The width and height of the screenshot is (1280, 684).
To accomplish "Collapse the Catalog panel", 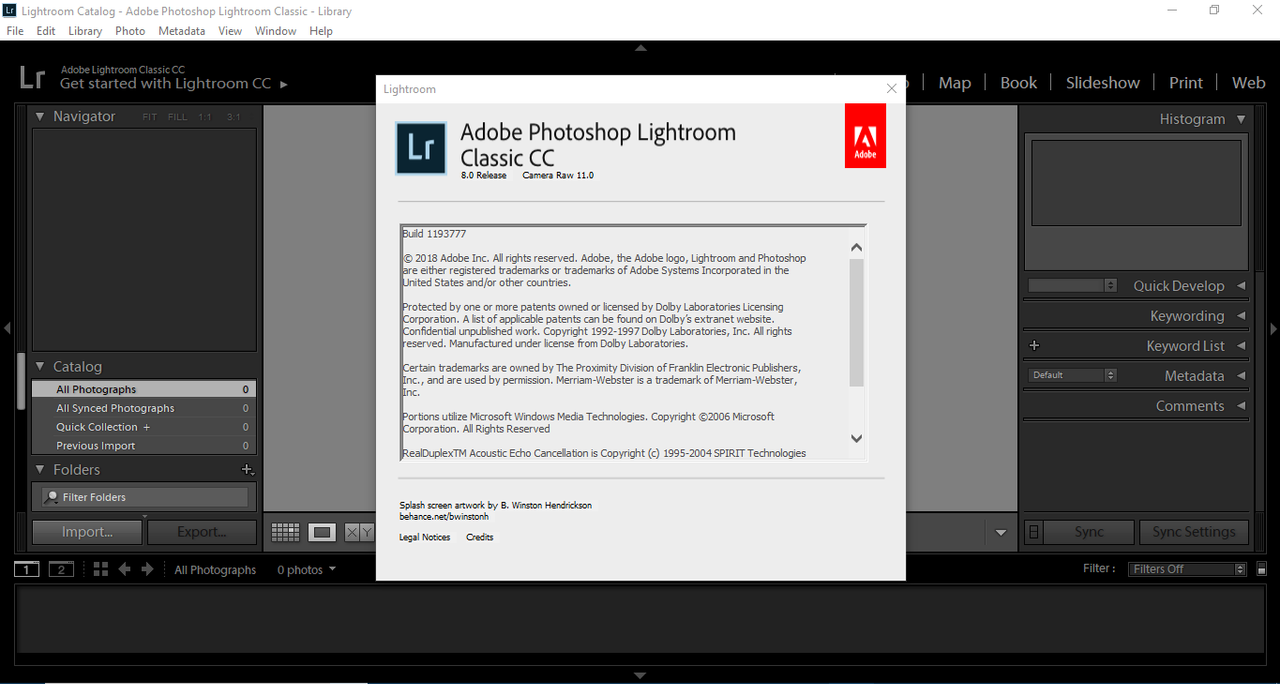I will pyautogui.click(x=40, y=366).
